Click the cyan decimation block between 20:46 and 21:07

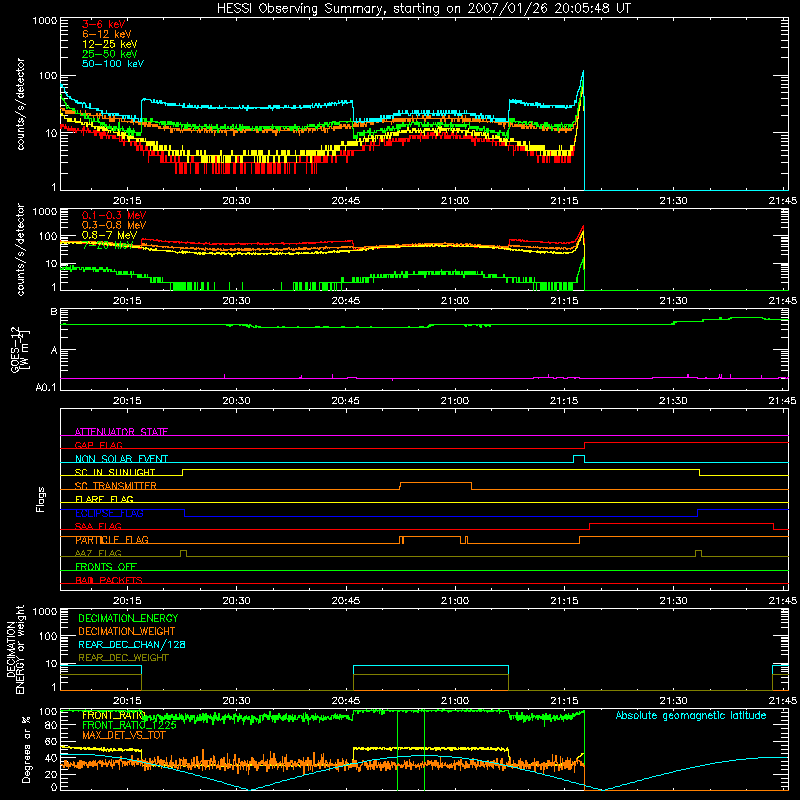click(x=431, y=666)
